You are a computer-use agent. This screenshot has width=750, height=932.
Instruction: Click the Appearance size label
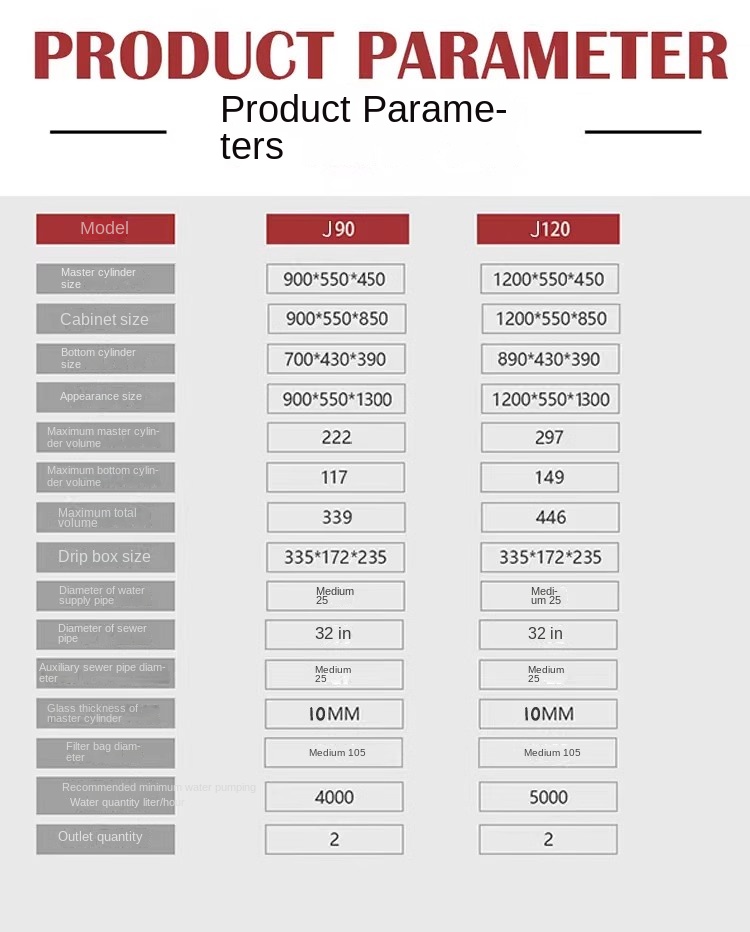[x=105, y=397]
